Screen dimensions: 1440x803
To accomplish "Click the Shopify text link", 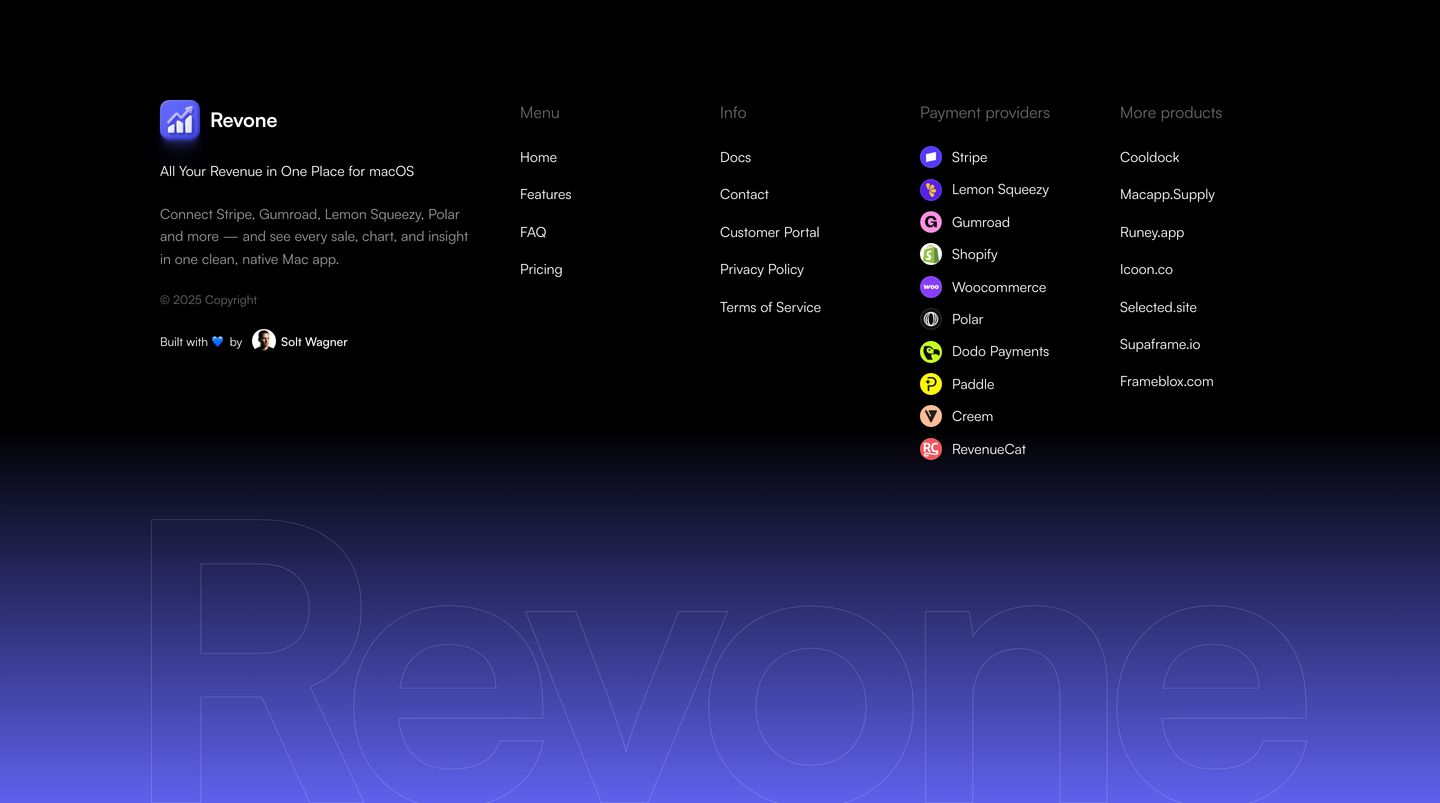I will click(x=974, y=254).
